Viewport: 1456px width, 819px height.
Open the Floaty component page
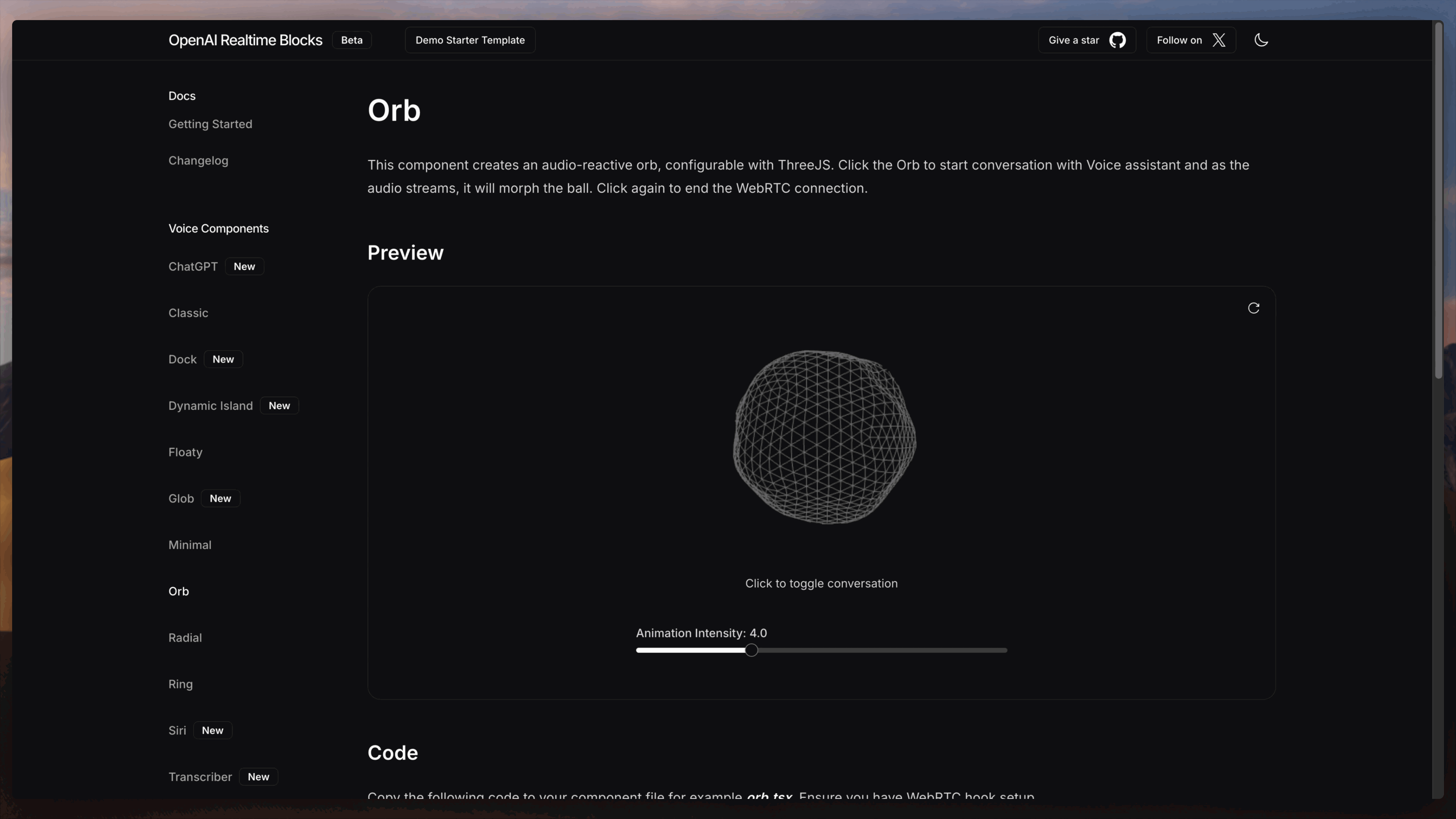point(185,452)
